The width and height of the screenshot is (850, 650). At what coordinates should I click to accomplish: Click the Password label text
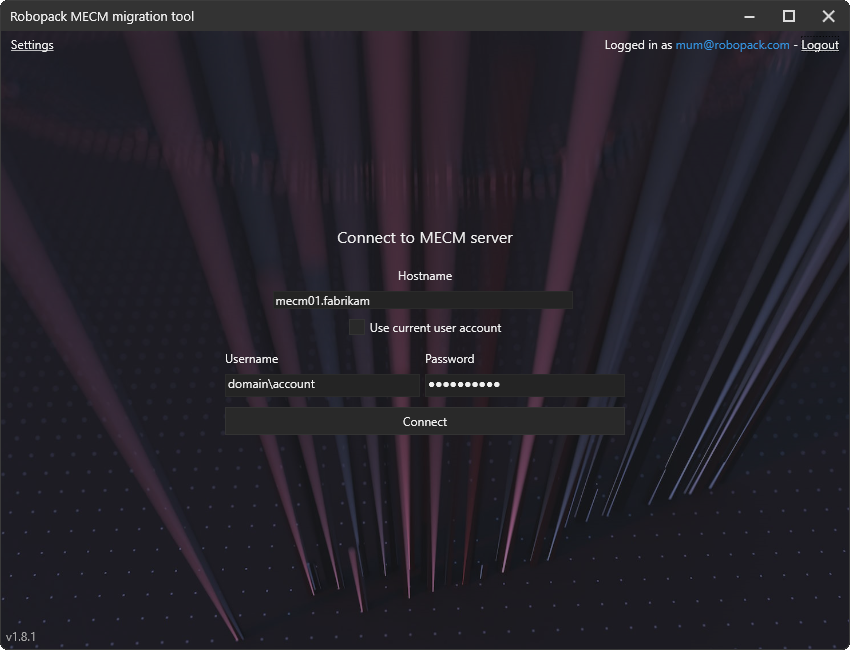449,359
